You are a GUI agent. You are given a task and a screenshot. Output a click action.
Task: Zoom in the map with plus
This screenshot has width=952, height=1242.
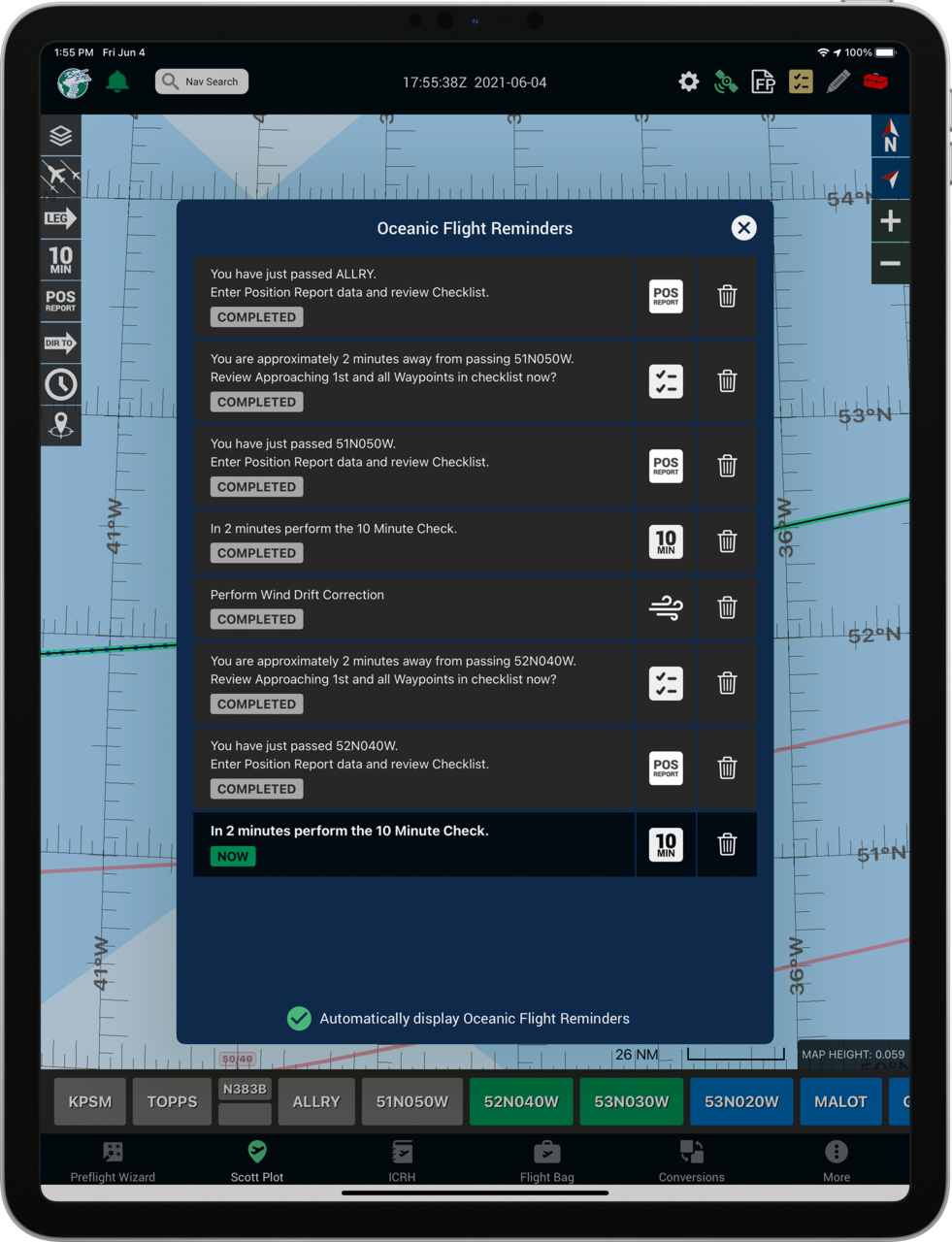(x=890, y=221)
